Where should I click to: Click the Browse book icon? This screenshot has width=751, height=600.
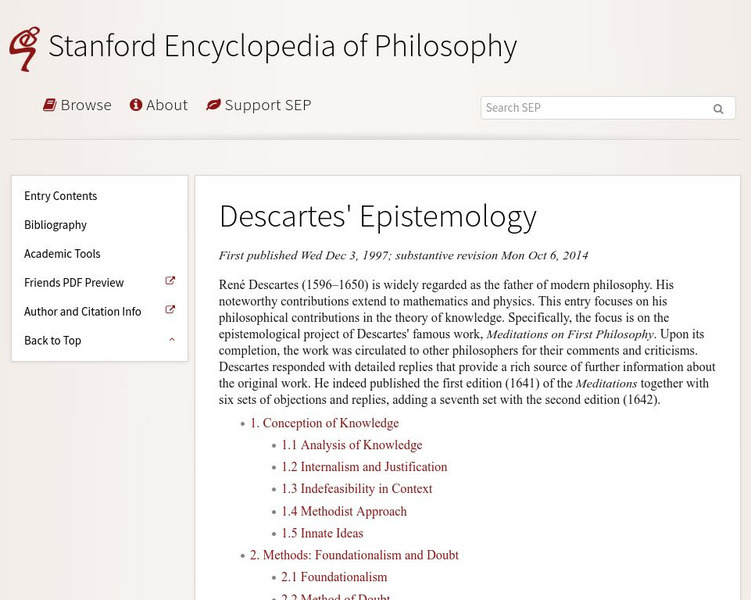49,105
